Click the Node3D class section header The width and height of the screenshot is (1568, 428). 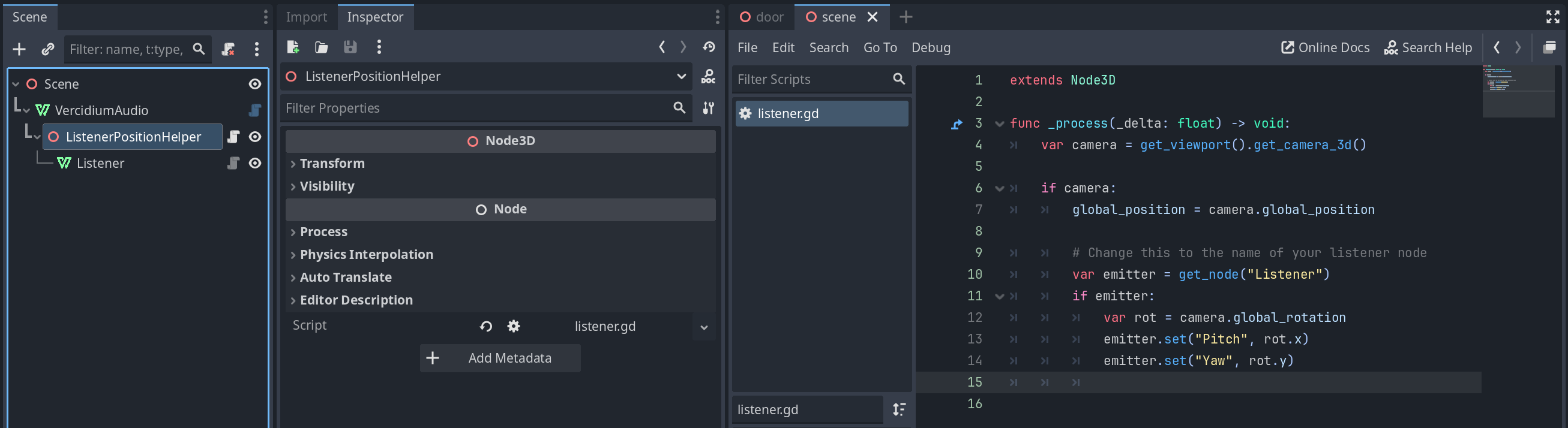click(x=500, y=141)
